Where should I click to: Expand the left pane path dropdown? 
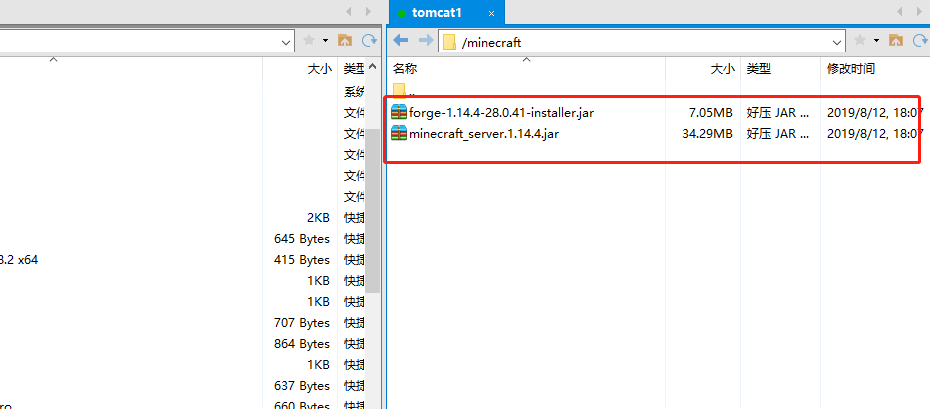286,42
